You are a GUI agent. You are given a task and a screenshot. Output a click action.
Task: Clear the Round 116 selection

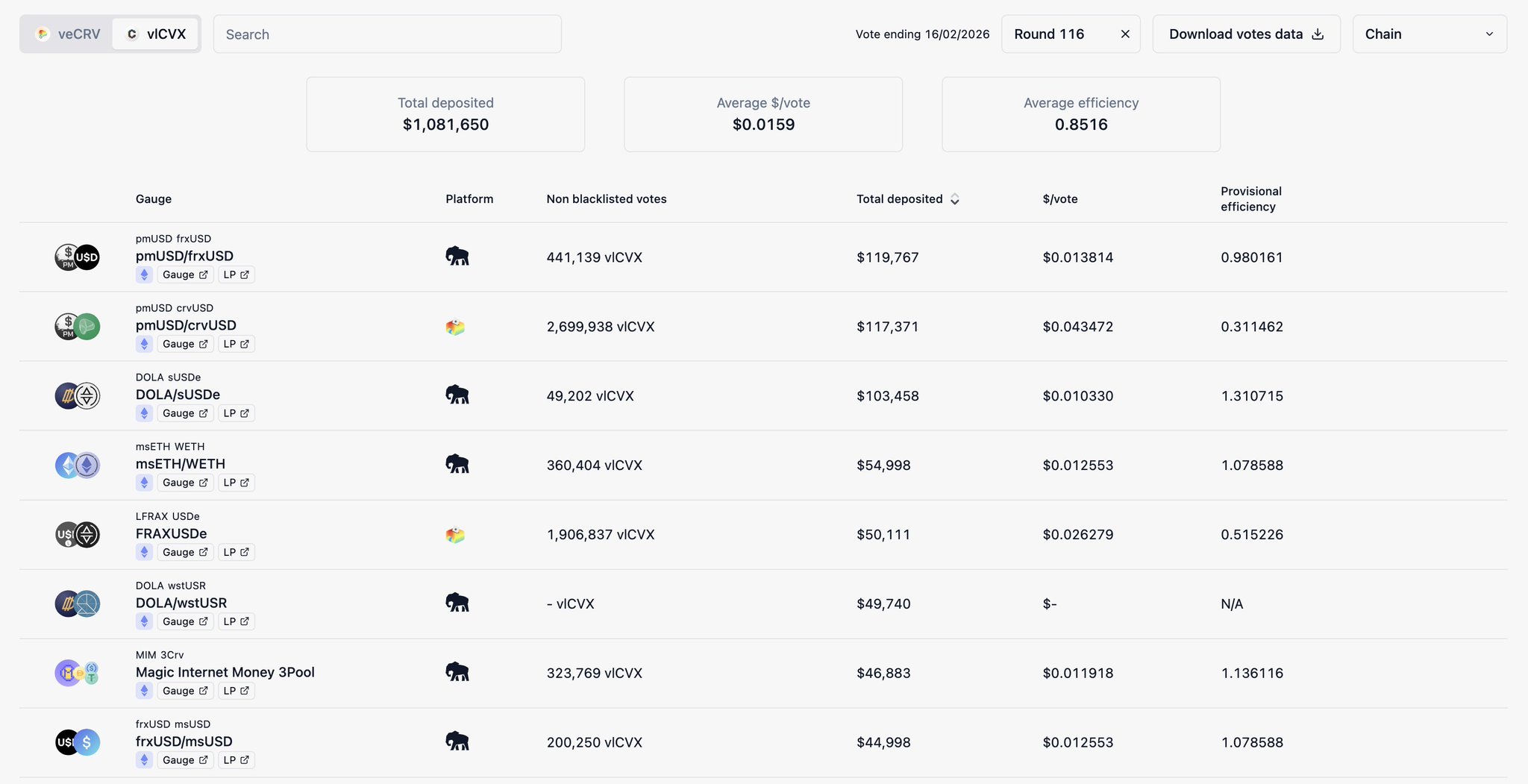(1125, 34)
